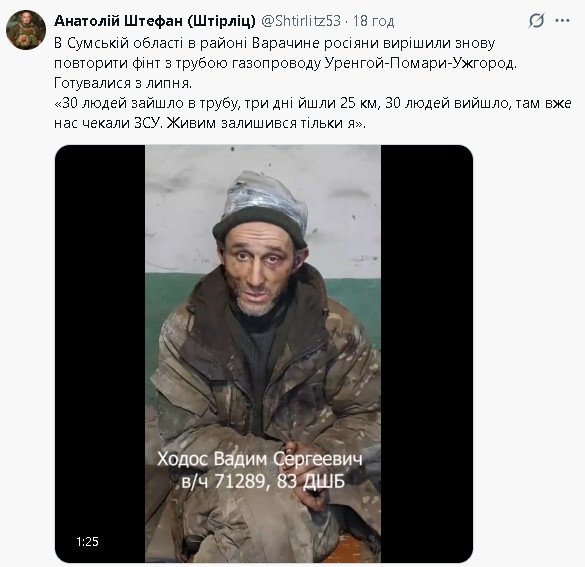The height and width of the screenshot is (567, 585).
Task: Open the post via the 18 год timestamp
Action: pyautogui.click(x=373, y=21)
